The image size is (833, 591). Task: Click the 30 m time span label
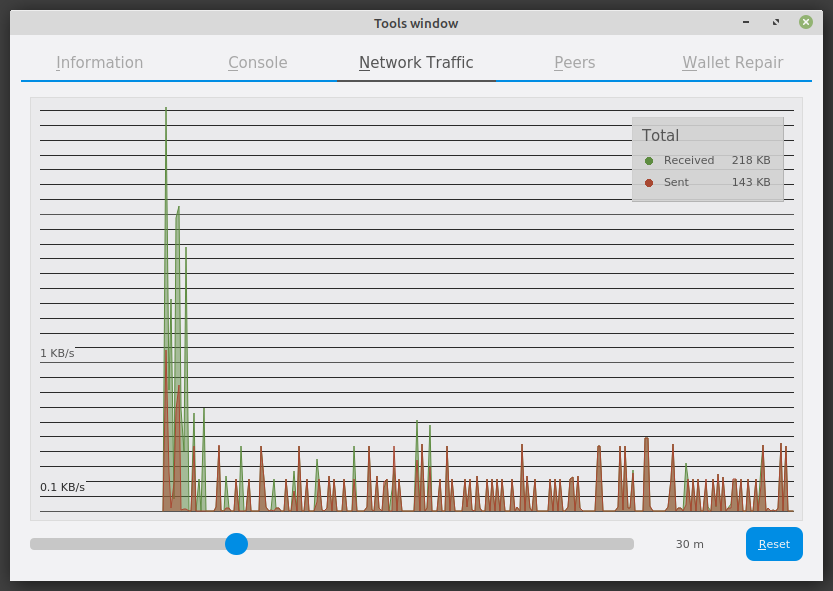[689, 544]
